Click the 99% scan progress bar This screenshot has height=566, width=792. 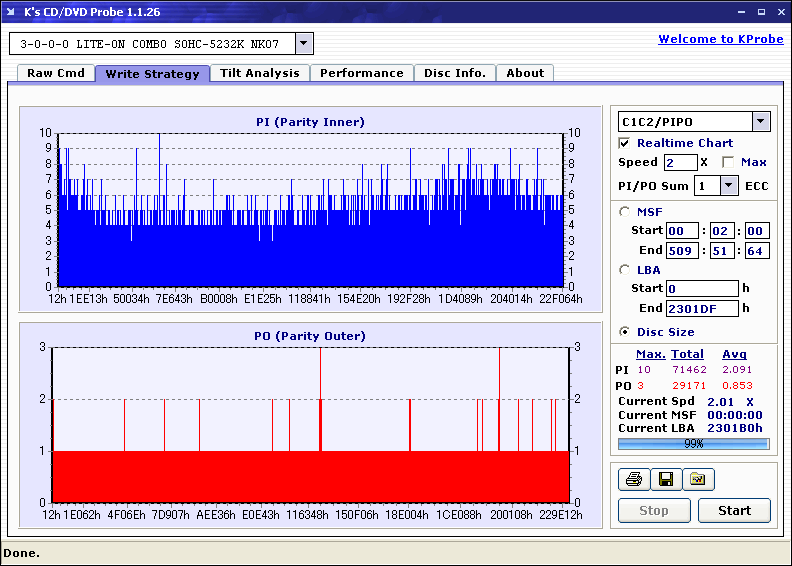pyautogui.click(x=693, y=443)
